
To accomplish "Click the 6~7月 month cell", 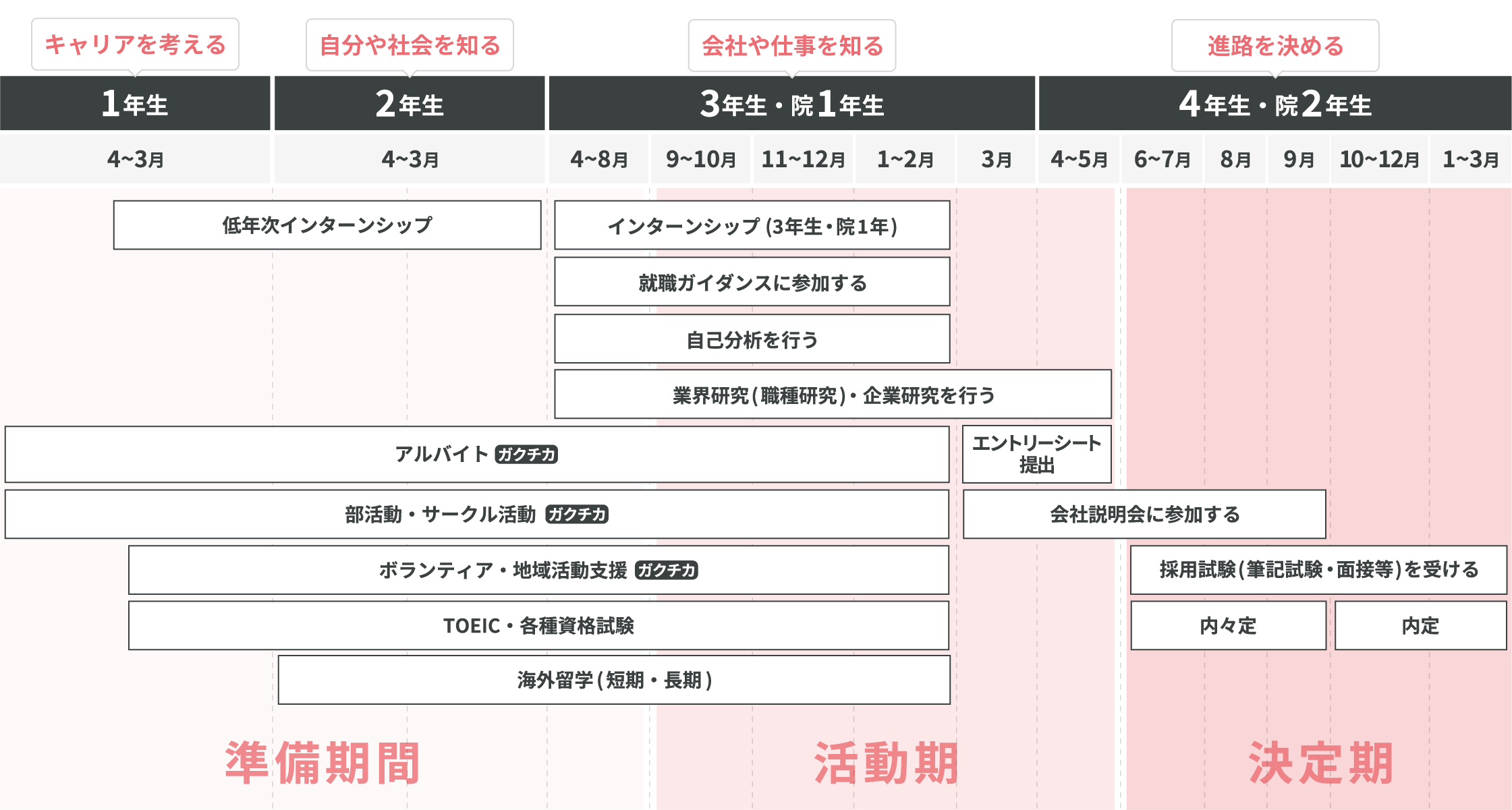I will coord(1163,159).
